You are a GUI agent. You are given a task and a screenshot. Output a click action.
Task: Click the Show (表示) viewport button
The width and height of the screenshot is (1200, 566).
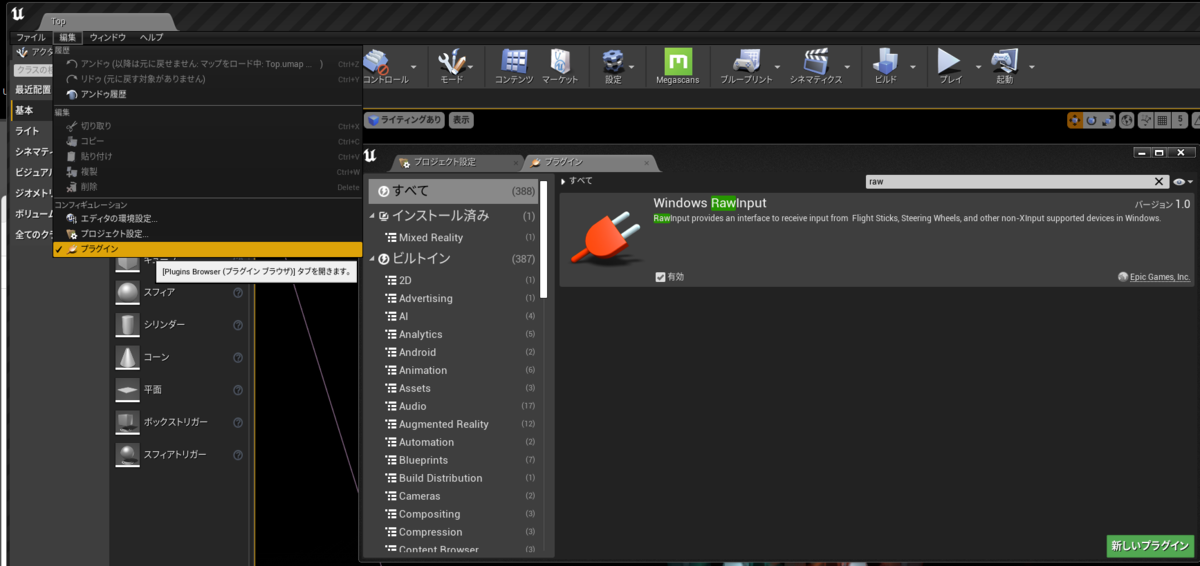(x=460, y=120)
